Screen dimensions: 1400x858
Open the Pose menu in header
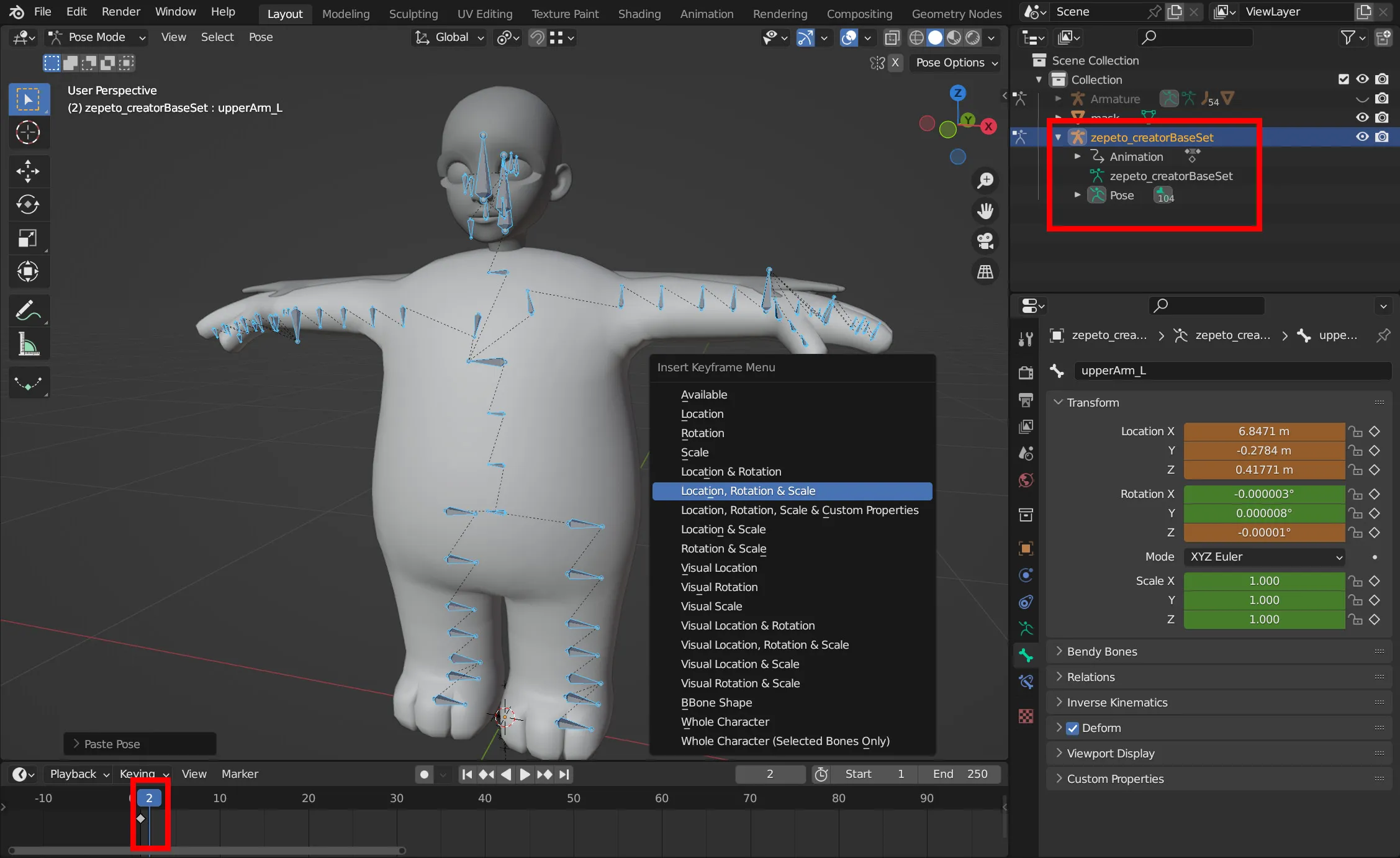coord(260,38)
